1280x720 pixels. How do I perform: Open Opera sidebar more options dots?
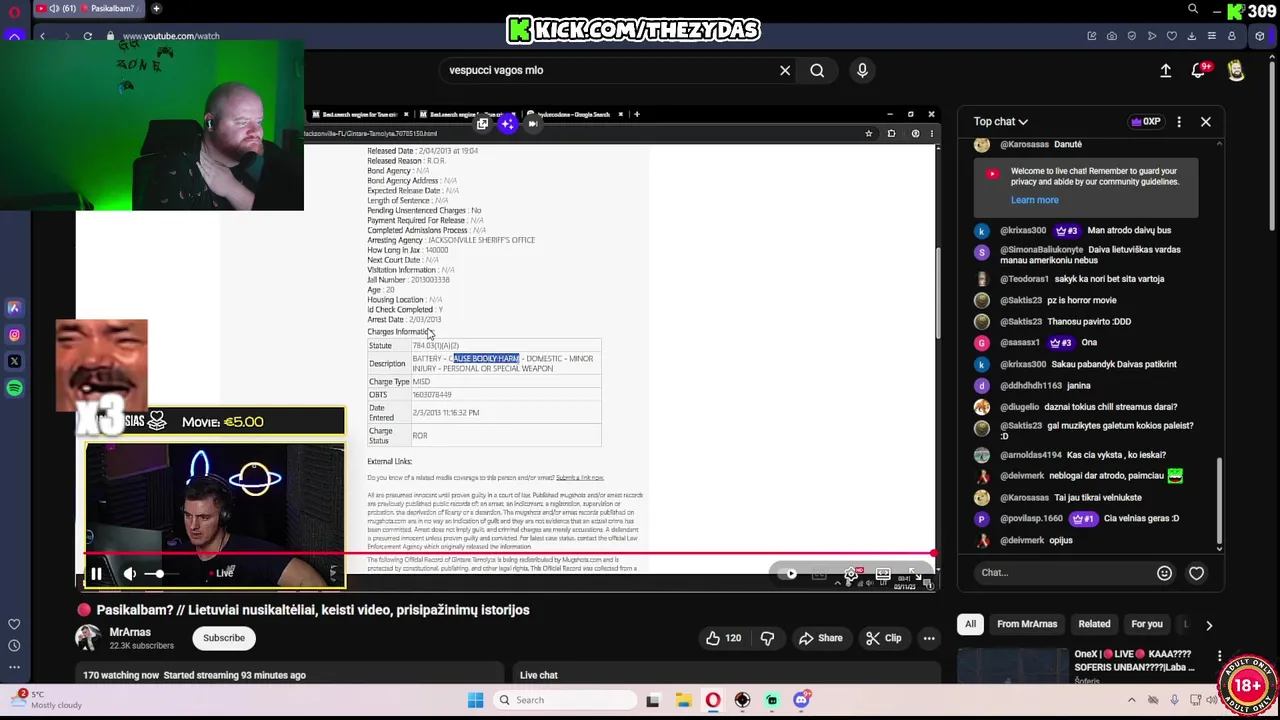14,667
